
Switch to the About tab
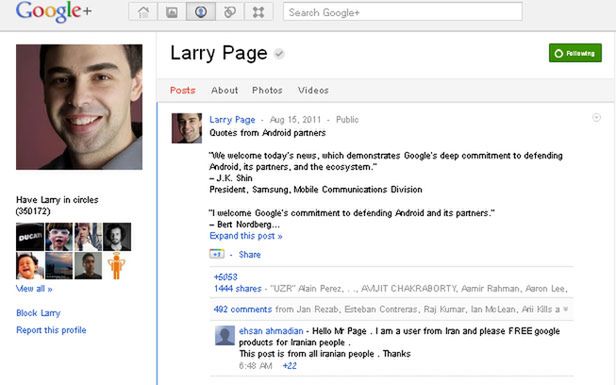pos(224,90)
